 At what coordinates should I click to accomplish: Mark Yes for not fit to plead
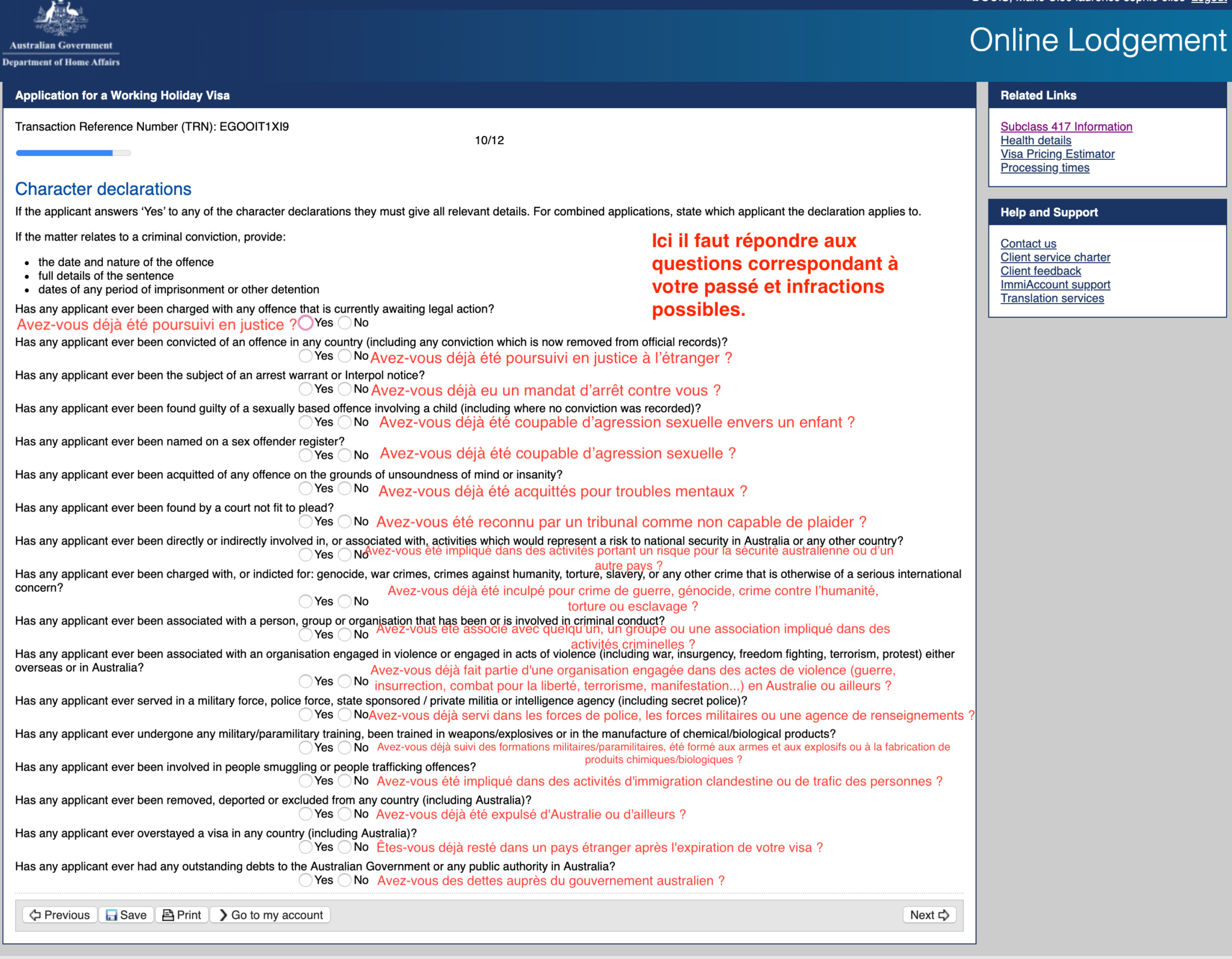(x=306, y=521)
